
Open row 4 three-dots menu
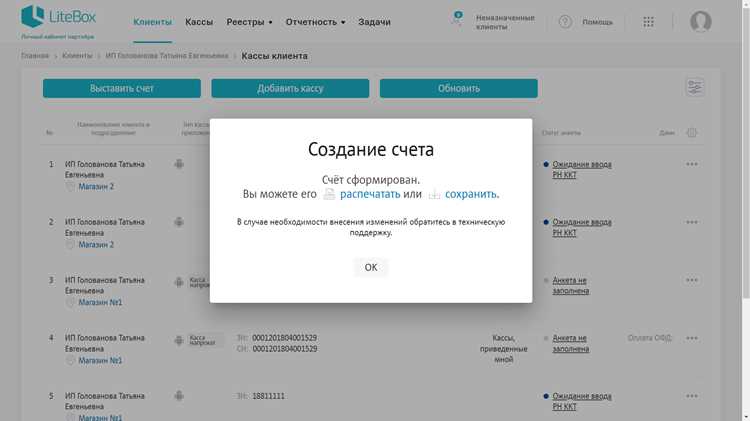[692, 338]
